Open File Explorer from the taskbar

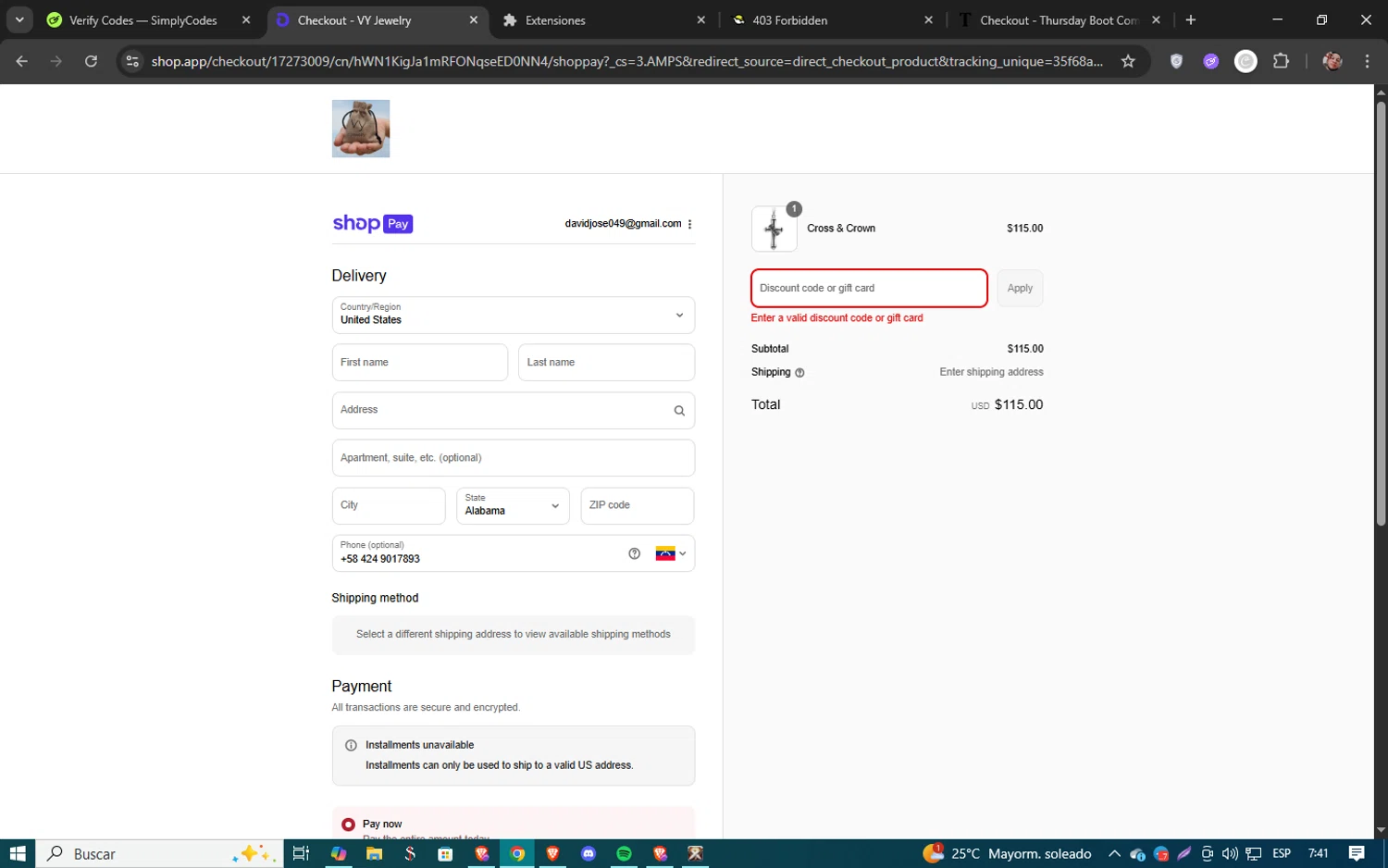coord(374,853)
